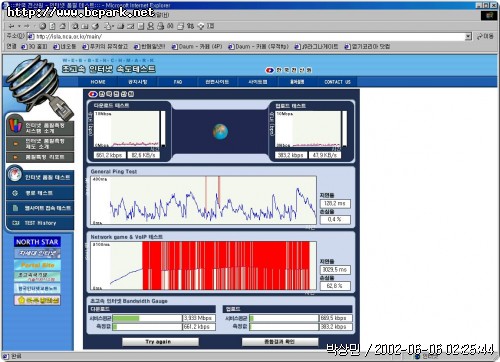Click the 한국전산원 logo in the header
The image size is (500, 362).
coord(289,70)
